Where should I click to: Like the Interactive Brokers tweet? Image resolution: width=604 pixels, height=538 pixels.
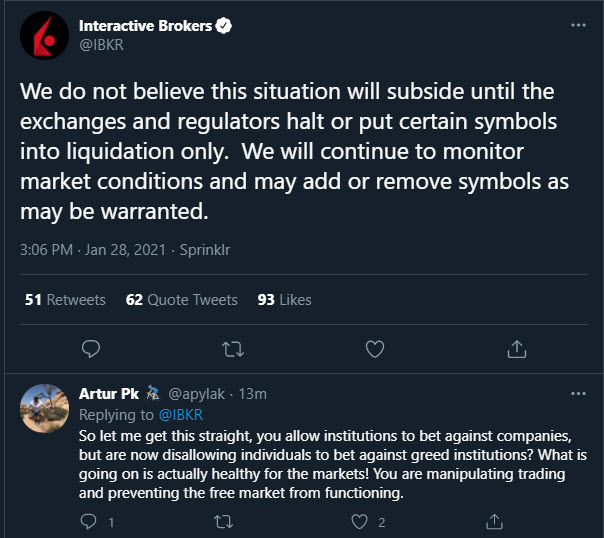pos(375,349)
